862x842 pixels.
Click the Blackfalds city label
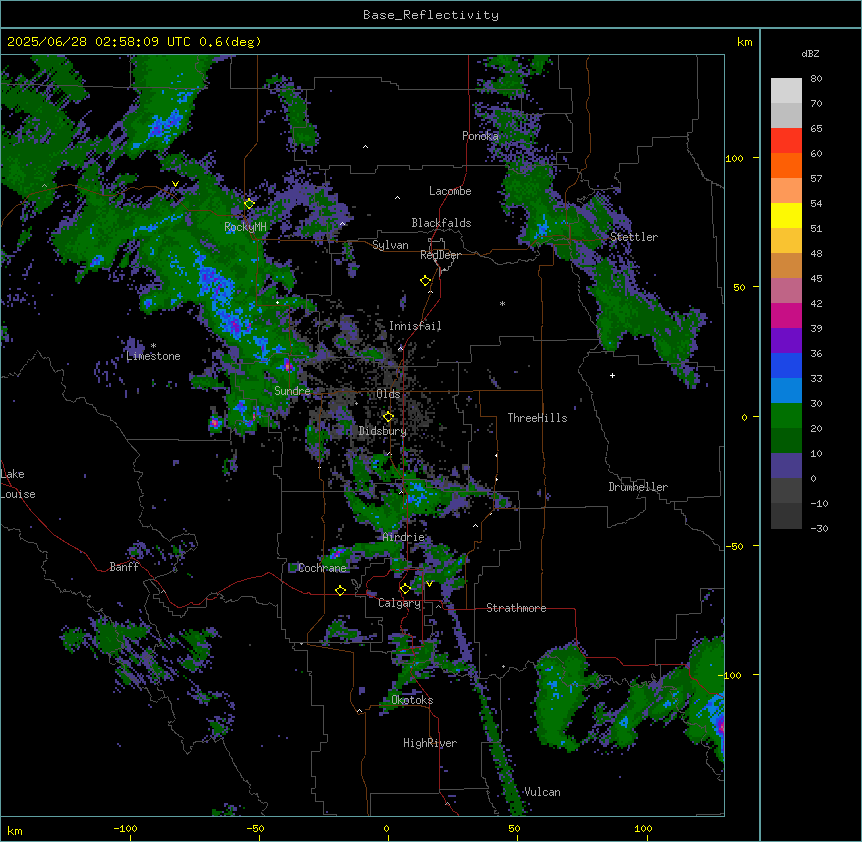441,223
